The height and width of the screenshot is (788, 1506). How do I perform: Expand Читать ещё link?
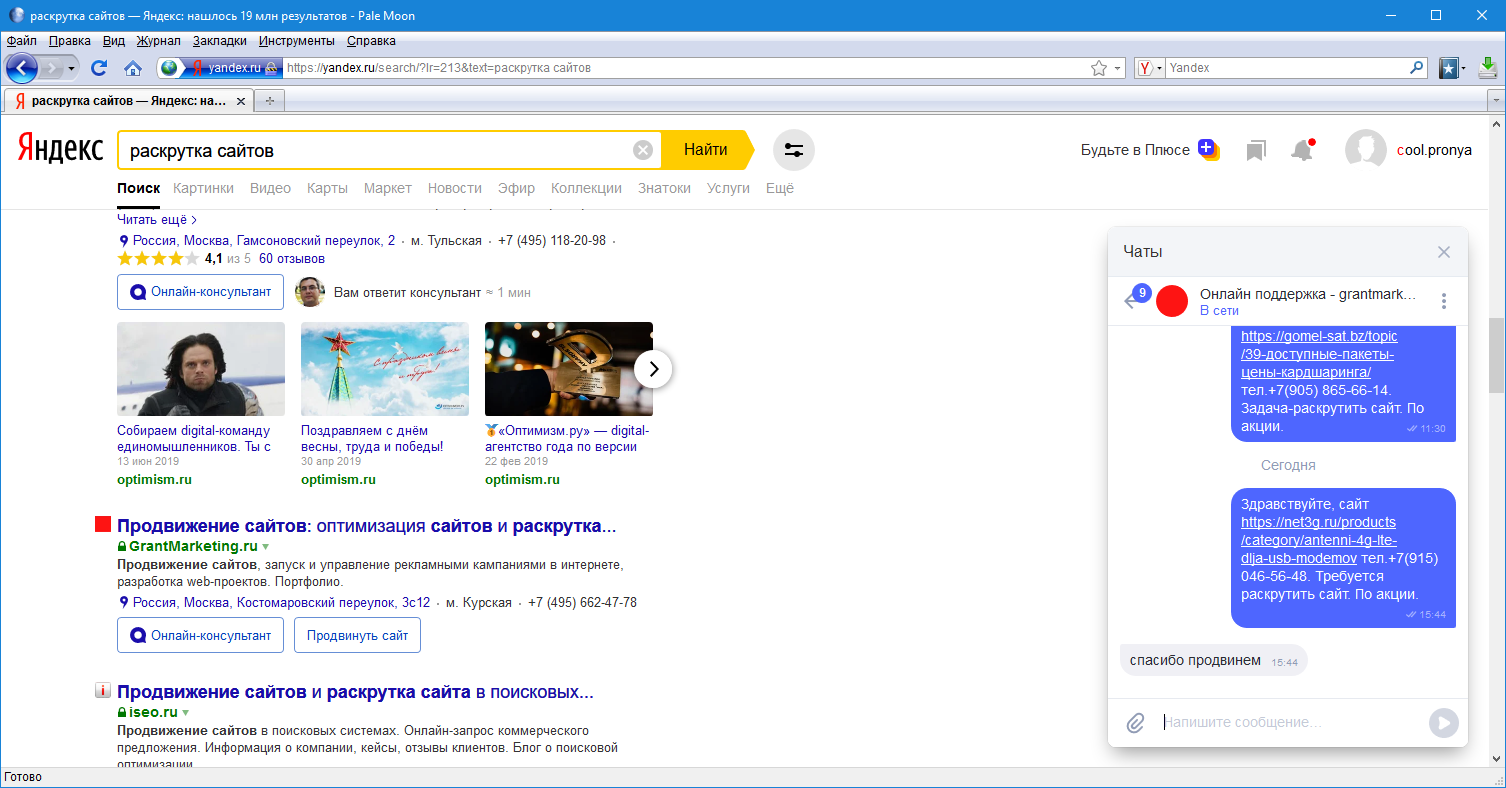coord(157,219)
